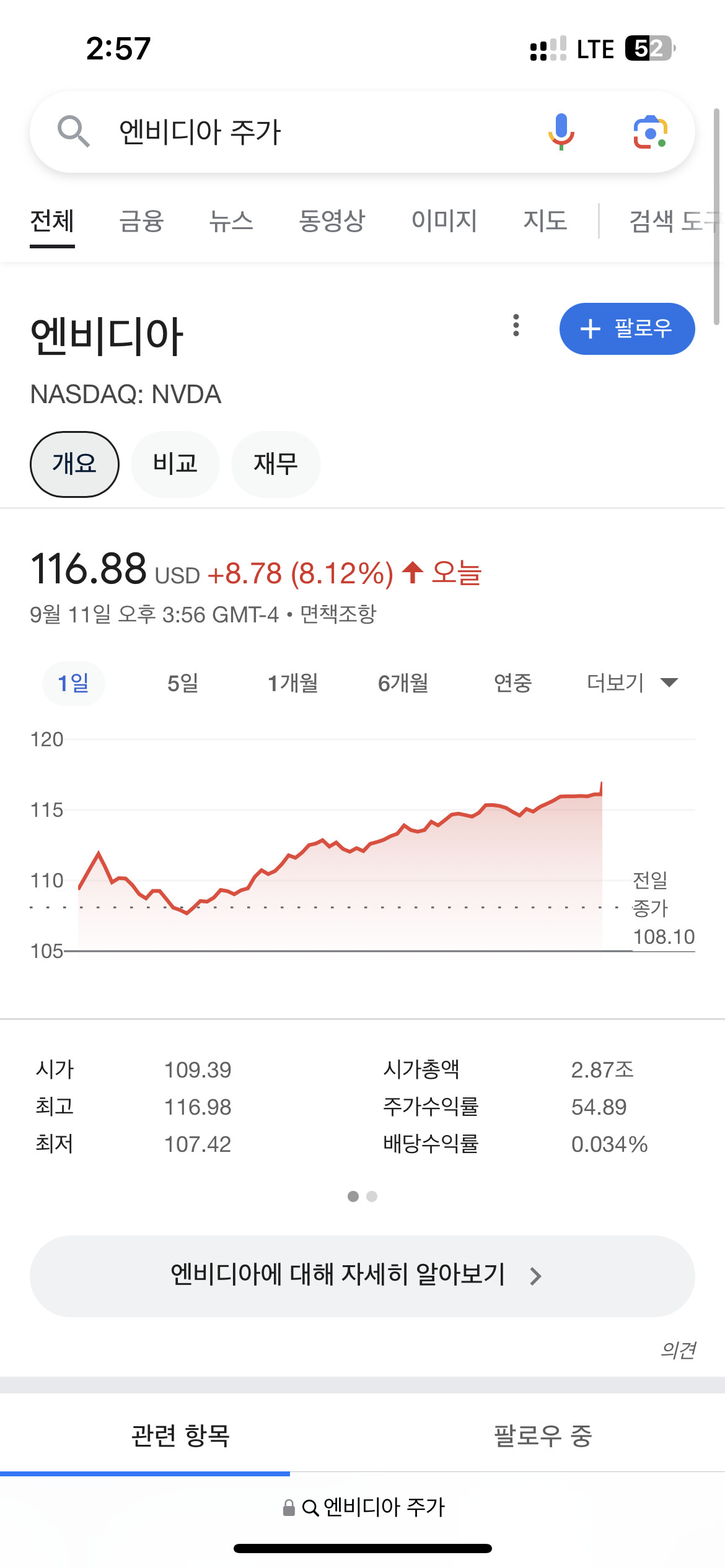Open the three-dot more options menu
This screenshot has width=725, height=1568.
[x=516, y=325]
